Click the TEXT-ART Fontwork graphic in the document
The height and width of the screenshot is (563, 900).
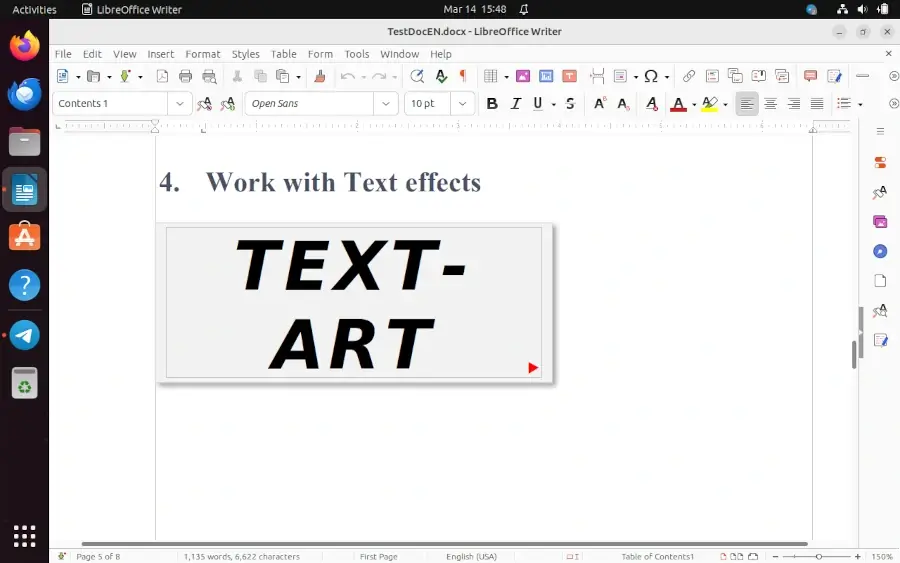coord(353,304)
